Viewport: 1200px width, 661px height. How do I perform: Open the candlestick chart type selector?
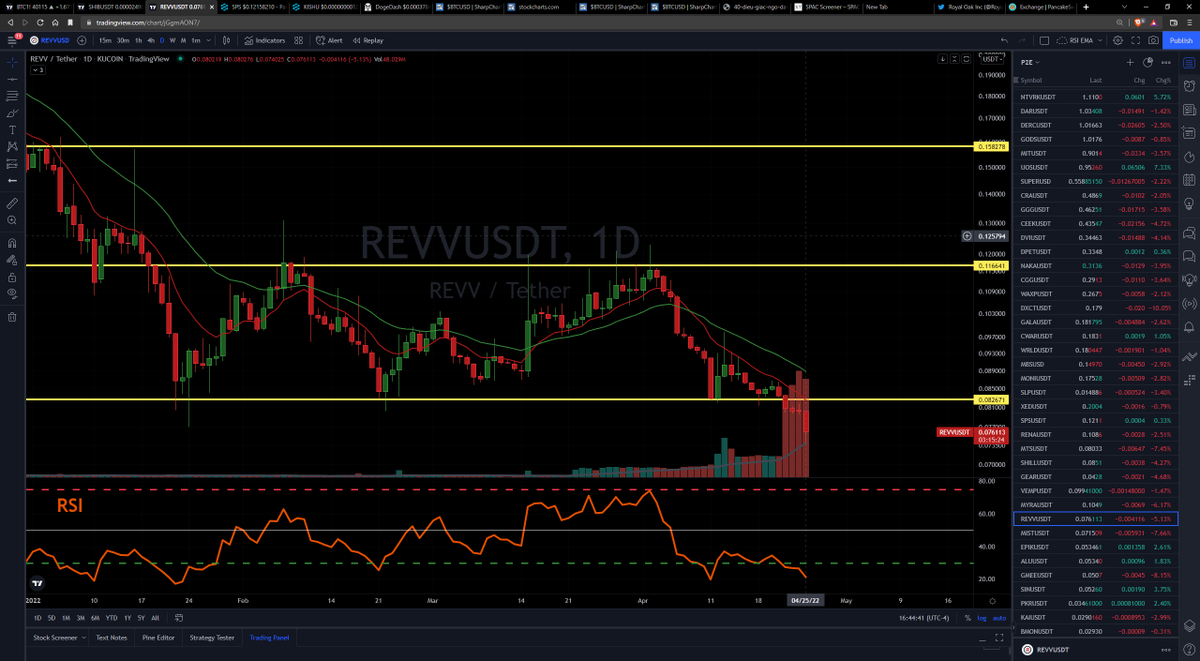tap(225, 40)
